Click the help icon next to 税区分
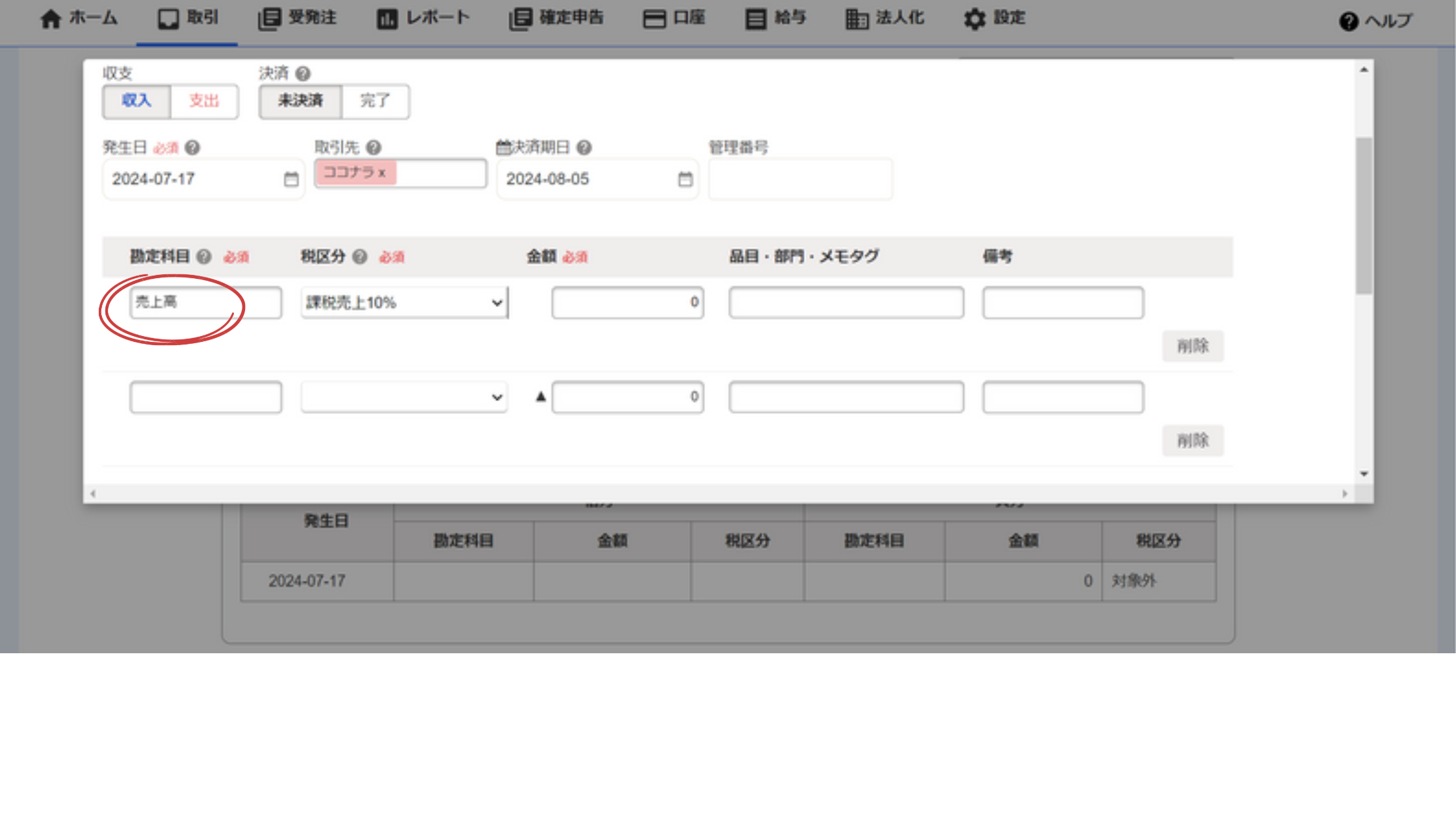 [x=360, y=257]
